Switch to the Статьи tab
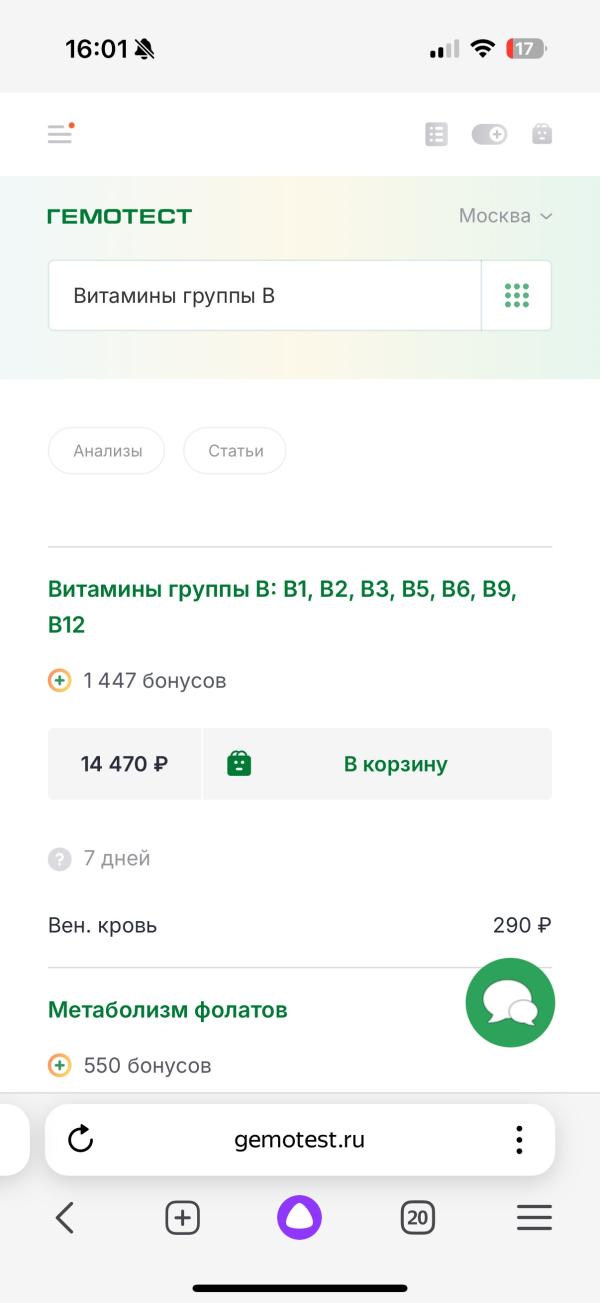Screen dimensions: 600x1303 235,451
